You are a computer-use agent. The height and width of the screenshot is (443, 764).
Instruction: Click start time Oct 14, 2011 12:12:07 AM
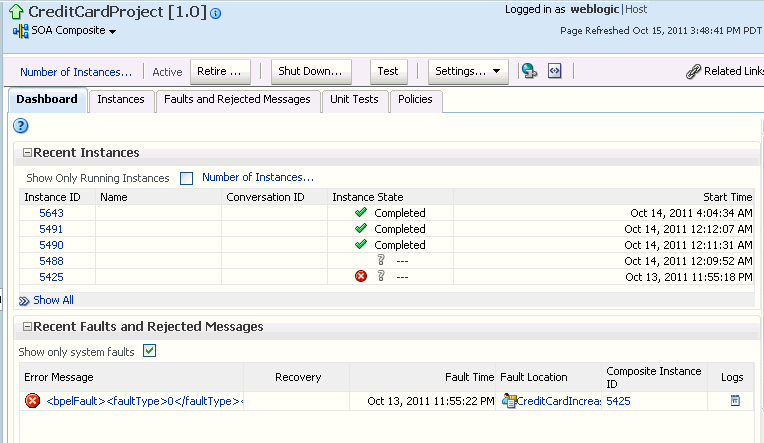click(x=688, y=229)
